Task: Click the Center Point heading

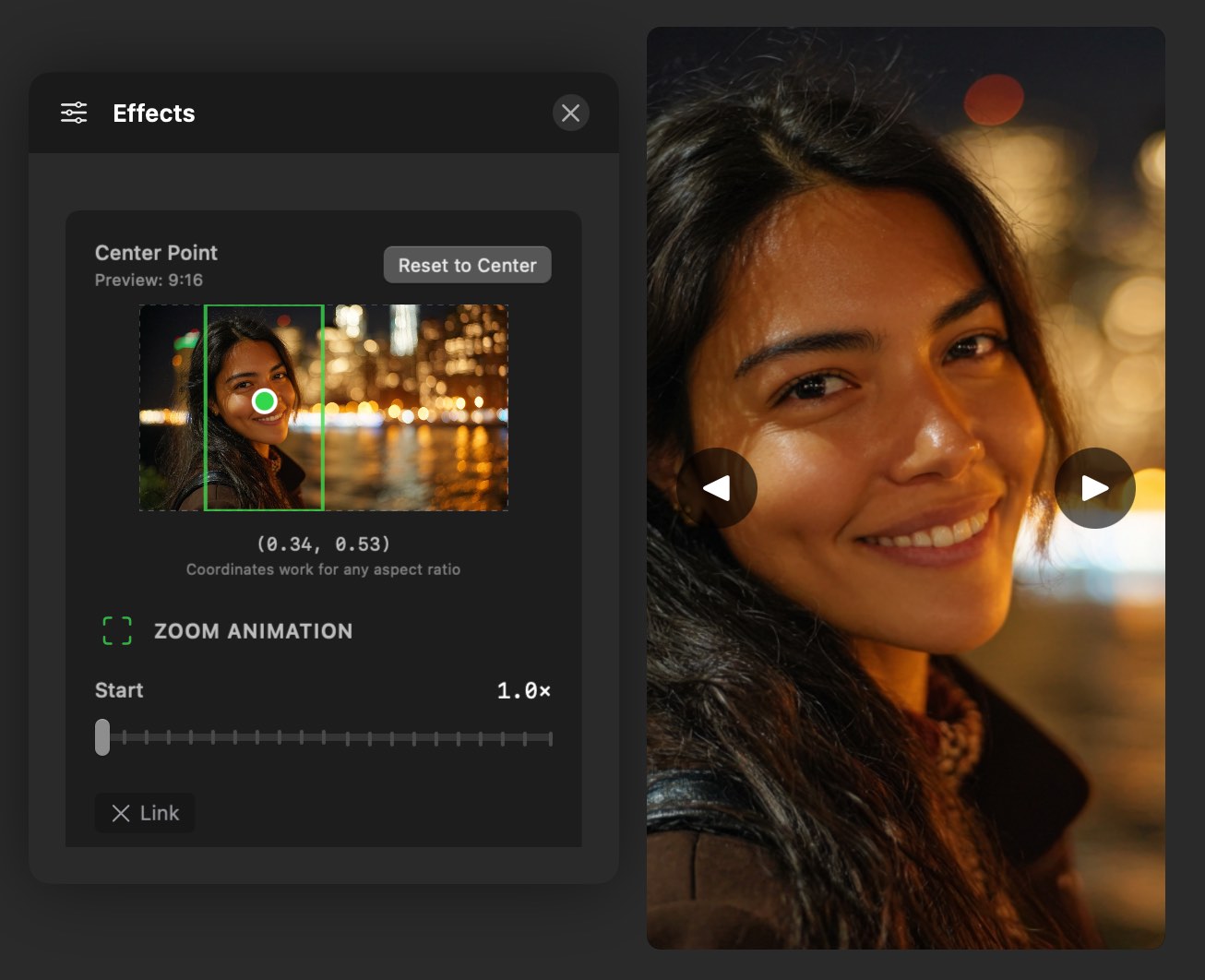Action: (156, 253)
